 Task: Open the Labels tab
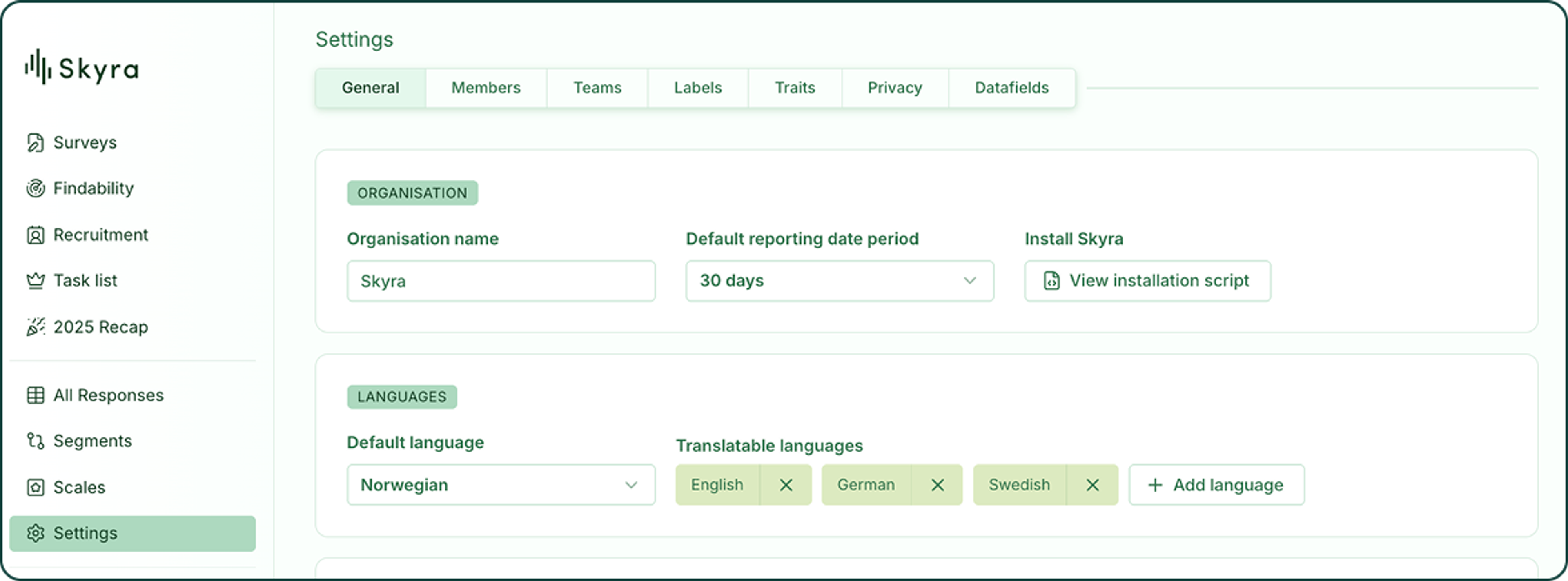pos(697,88)
